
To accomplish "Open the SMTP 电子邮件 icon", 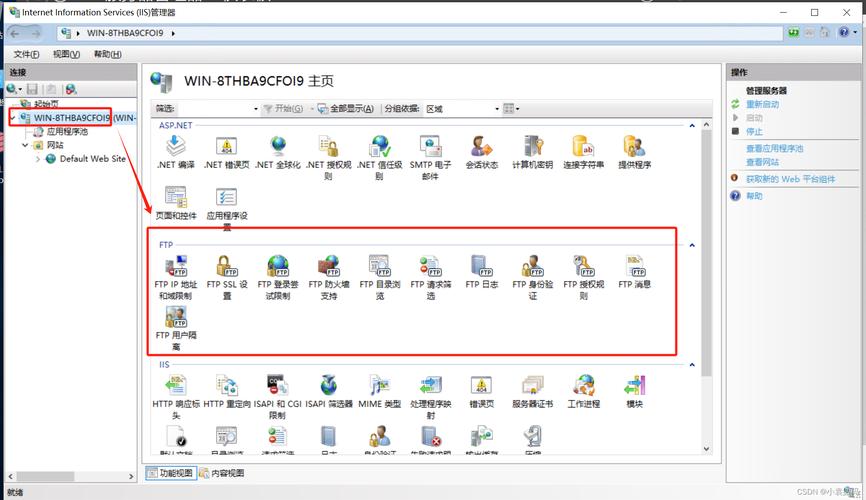I will pos(430,147).
